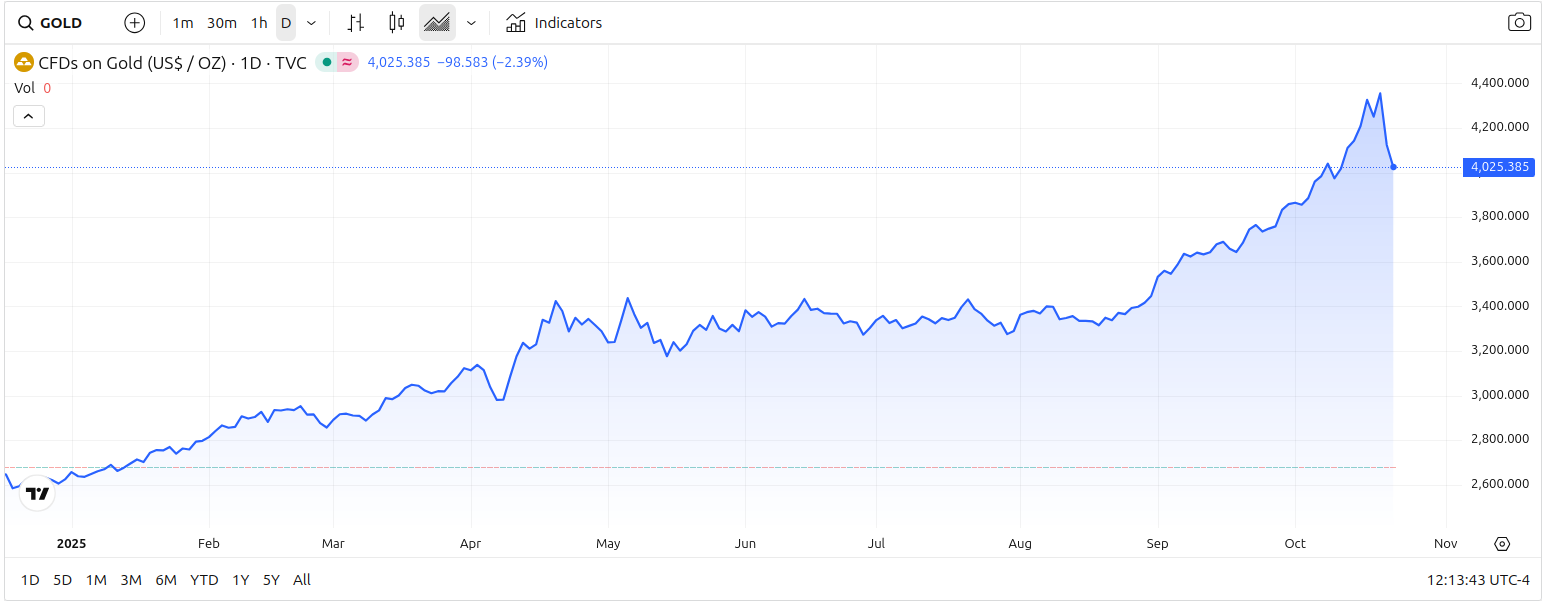The height and width of the screenshot is (606, 1544).
Task: Click the 12:13:43 UTC-4 timezone clock
Action: [1478, 580]
